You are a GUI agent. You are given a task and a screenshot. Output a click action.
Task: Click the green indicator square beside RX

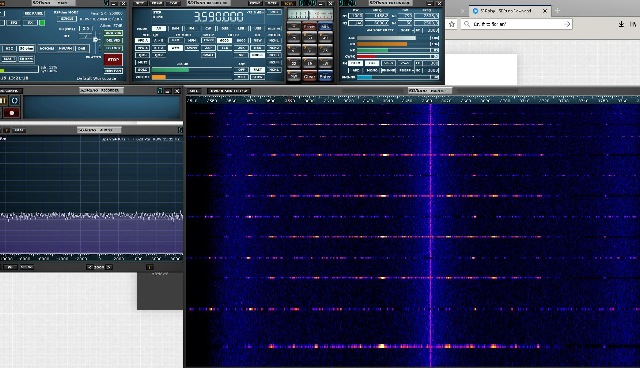coord(42,23)
